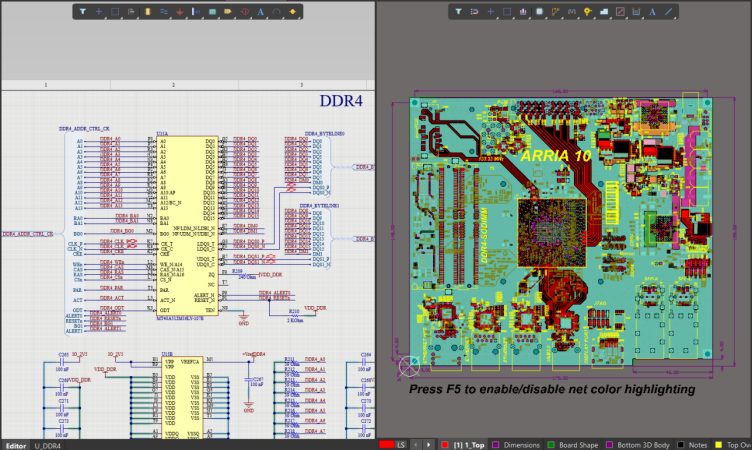Click the selection filter in schematic toolbar
Screen dimensions: 753x450
click(83, 12)
